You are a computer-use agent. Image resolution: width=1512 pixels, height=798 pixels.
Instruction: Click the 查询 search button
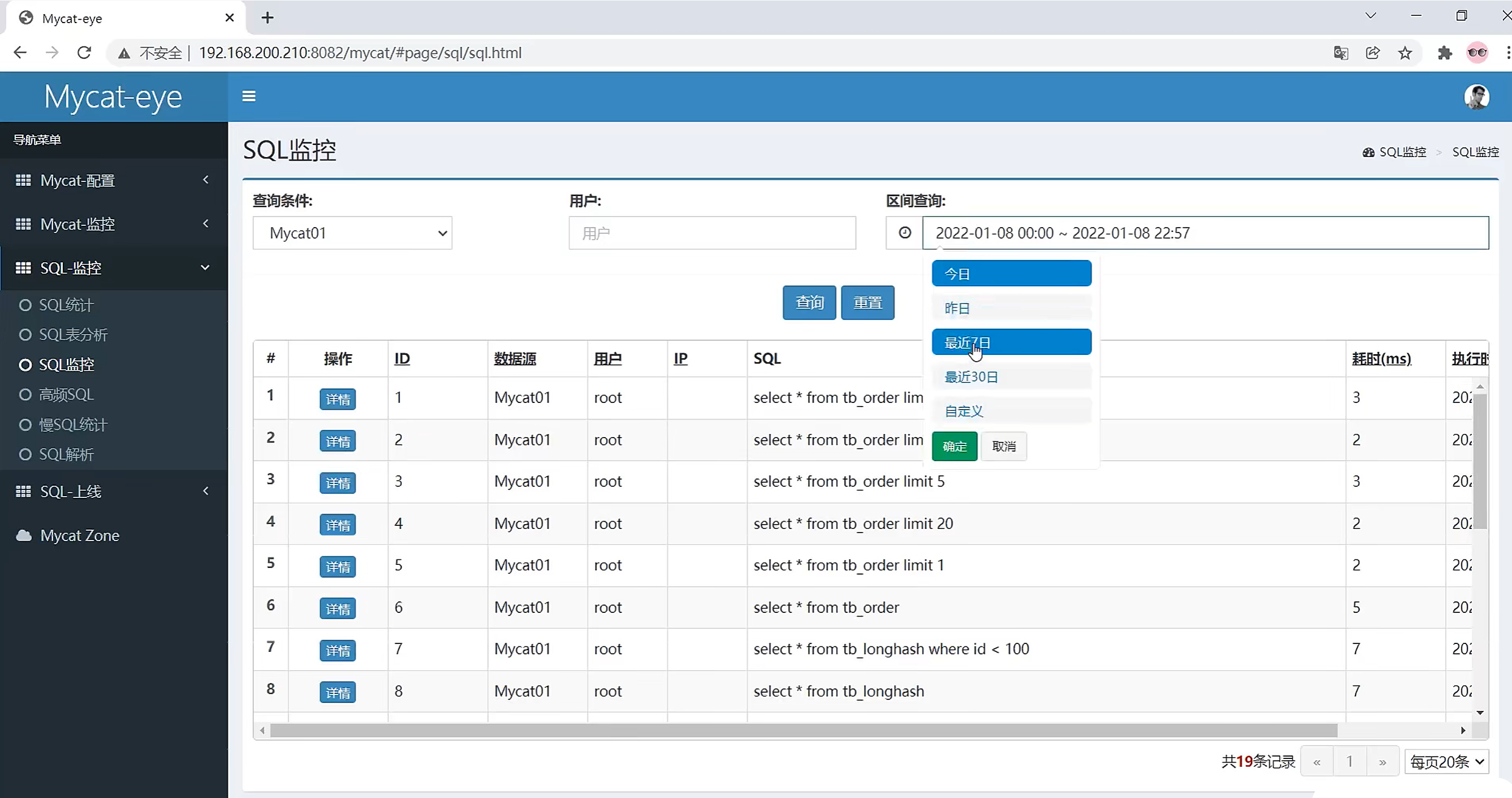(809, 303)
